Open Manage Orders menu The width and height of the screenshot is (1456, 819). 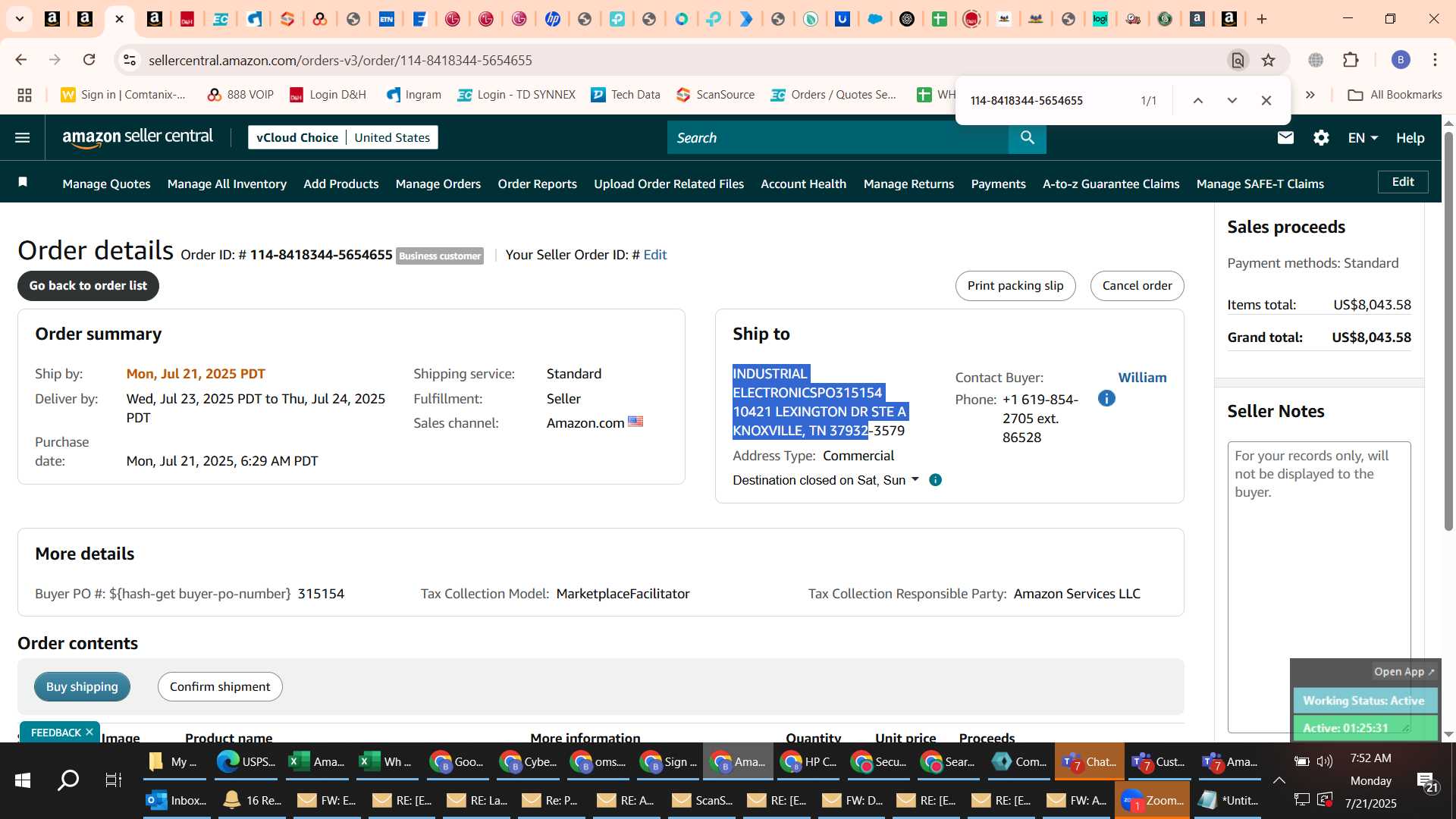tap(438, 184)
